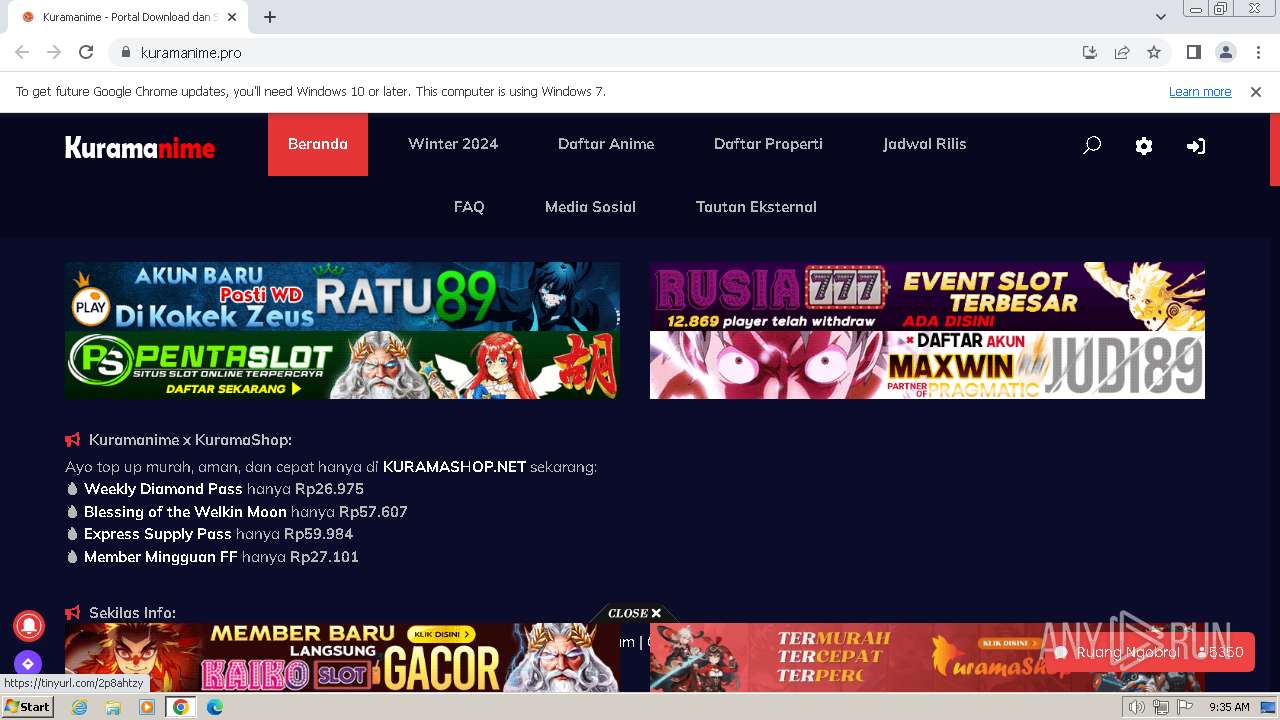
Task: Close the Kuramanime browser tab
Action: click(x=232, y=17)
